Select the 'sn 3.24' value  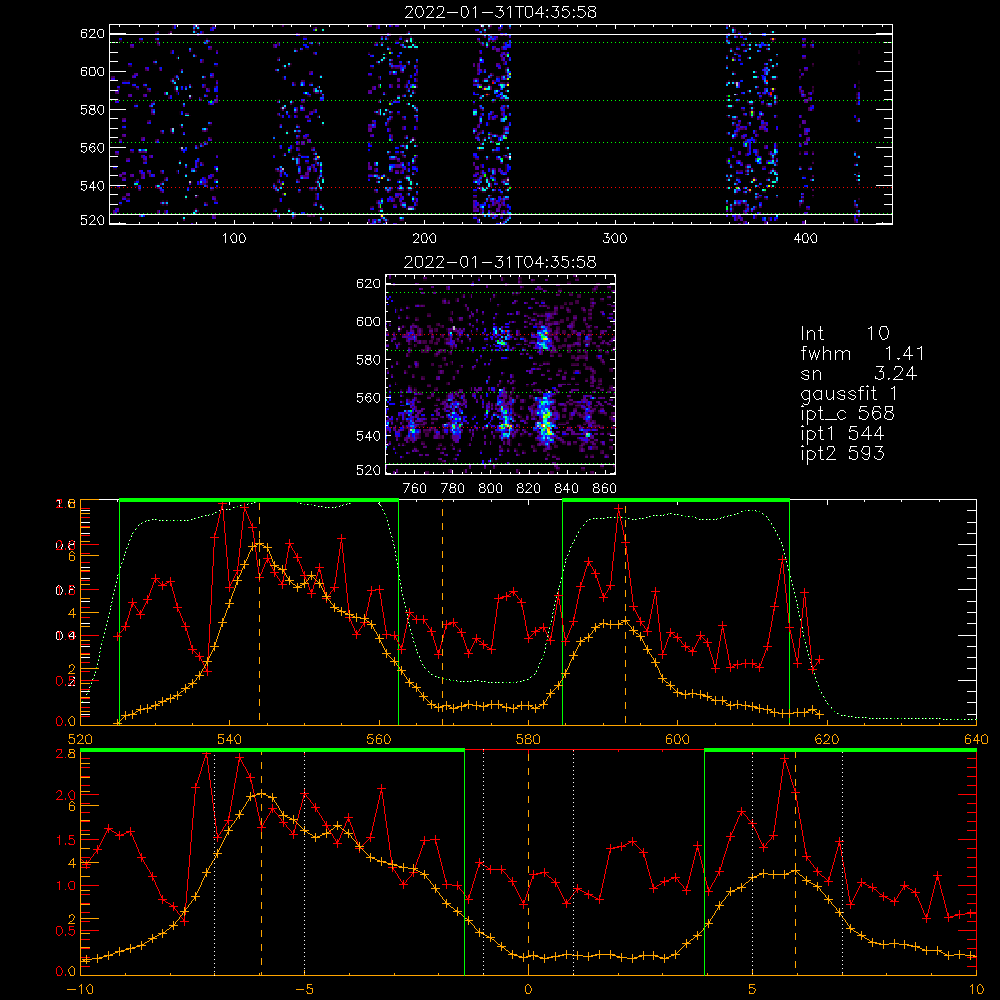click(858, 373)
